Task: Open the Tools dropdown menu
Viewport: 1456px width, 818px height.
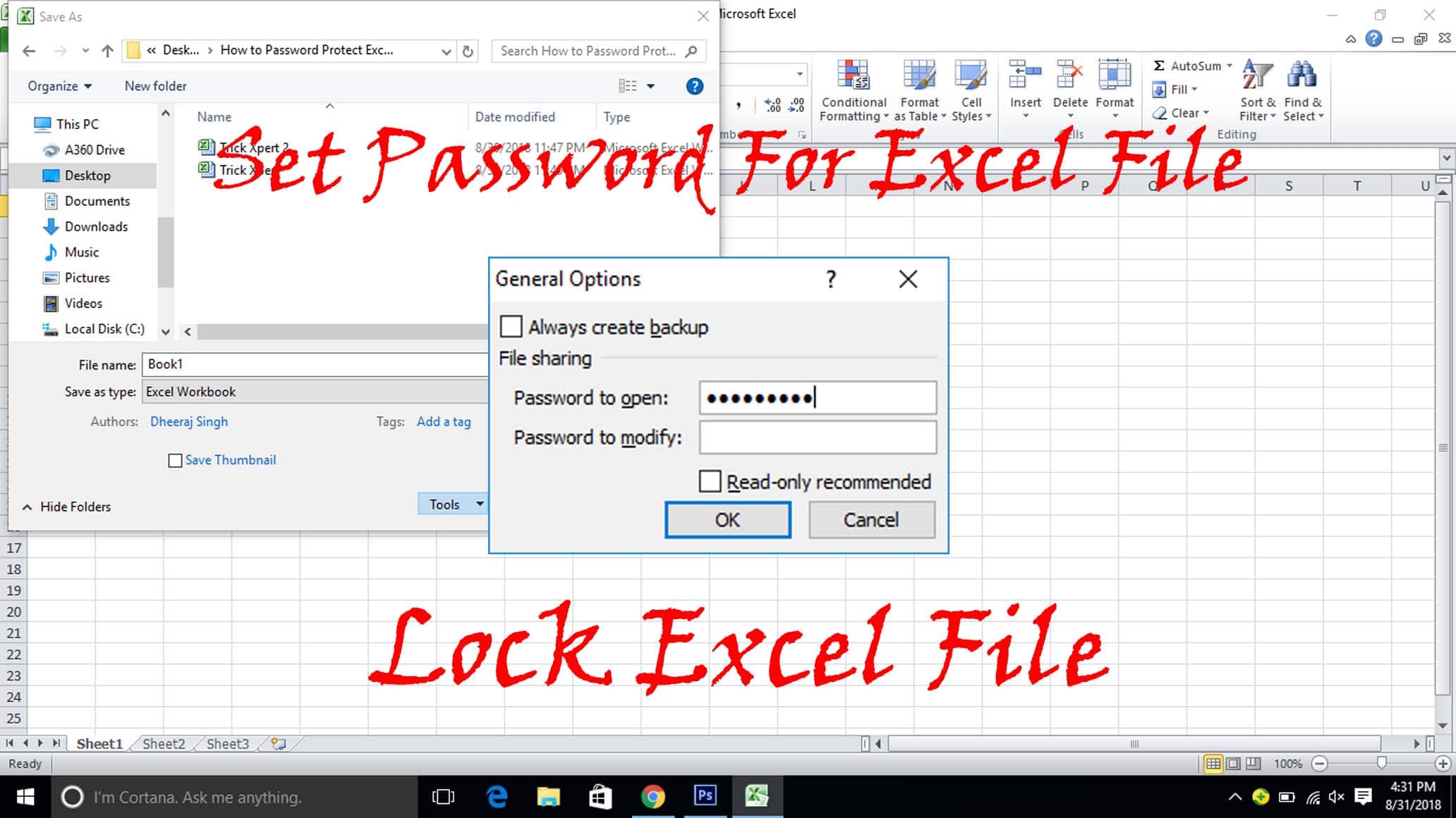Action: pyautogui.click(x=451, y=503)
